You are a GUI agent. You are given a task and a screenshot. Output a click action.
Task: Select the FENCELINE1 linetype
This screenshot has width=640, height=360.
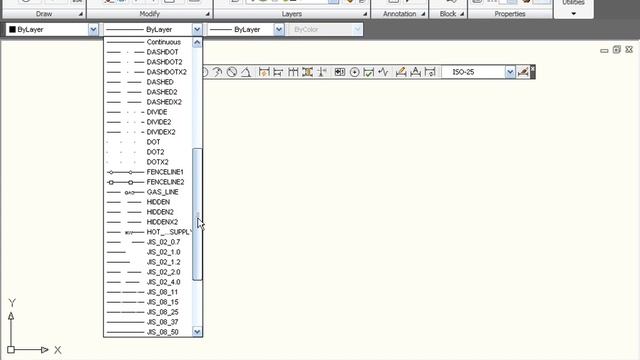148,172
